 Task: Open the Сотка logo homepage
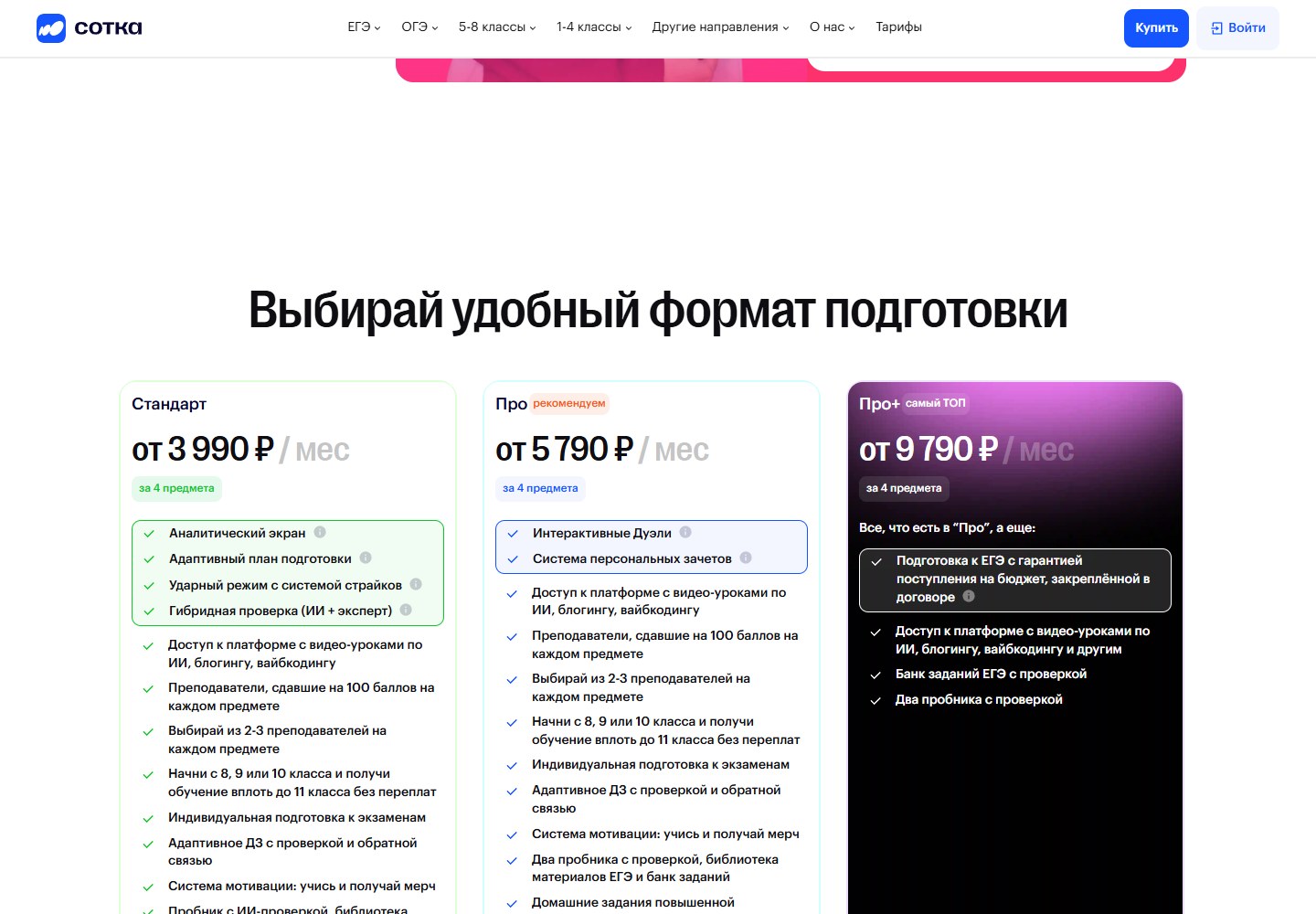pyautogui.click(x=89, y=28)
